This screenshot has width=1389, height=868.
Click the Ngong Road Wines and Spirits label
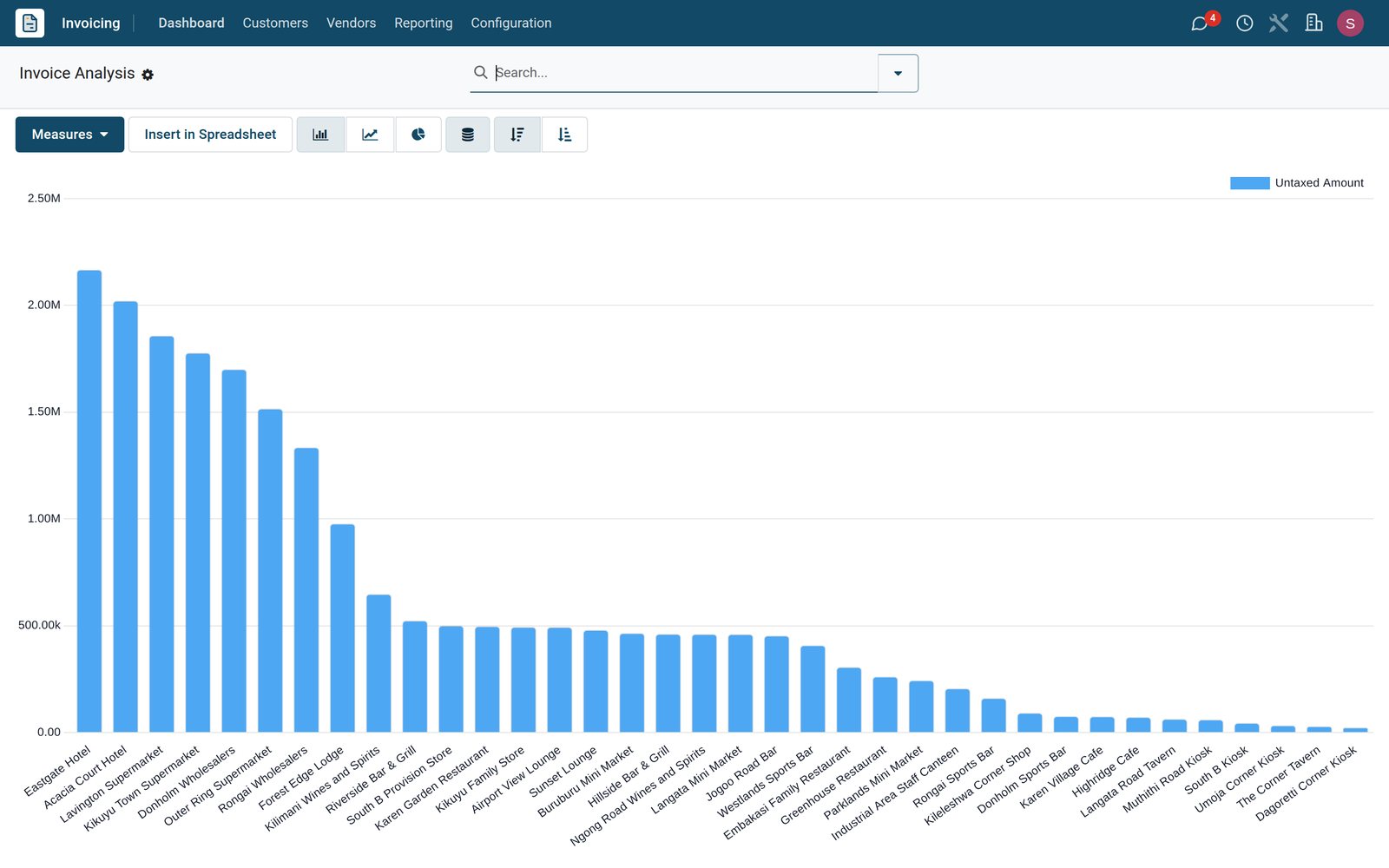pos(637,795)
